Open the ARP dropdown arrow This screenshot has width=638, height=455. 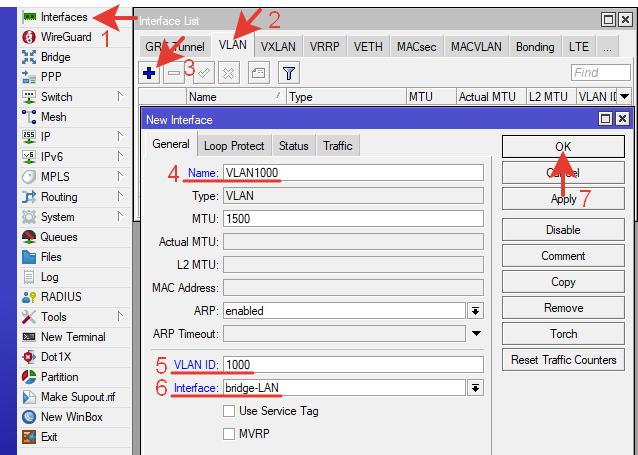(475, 311)
